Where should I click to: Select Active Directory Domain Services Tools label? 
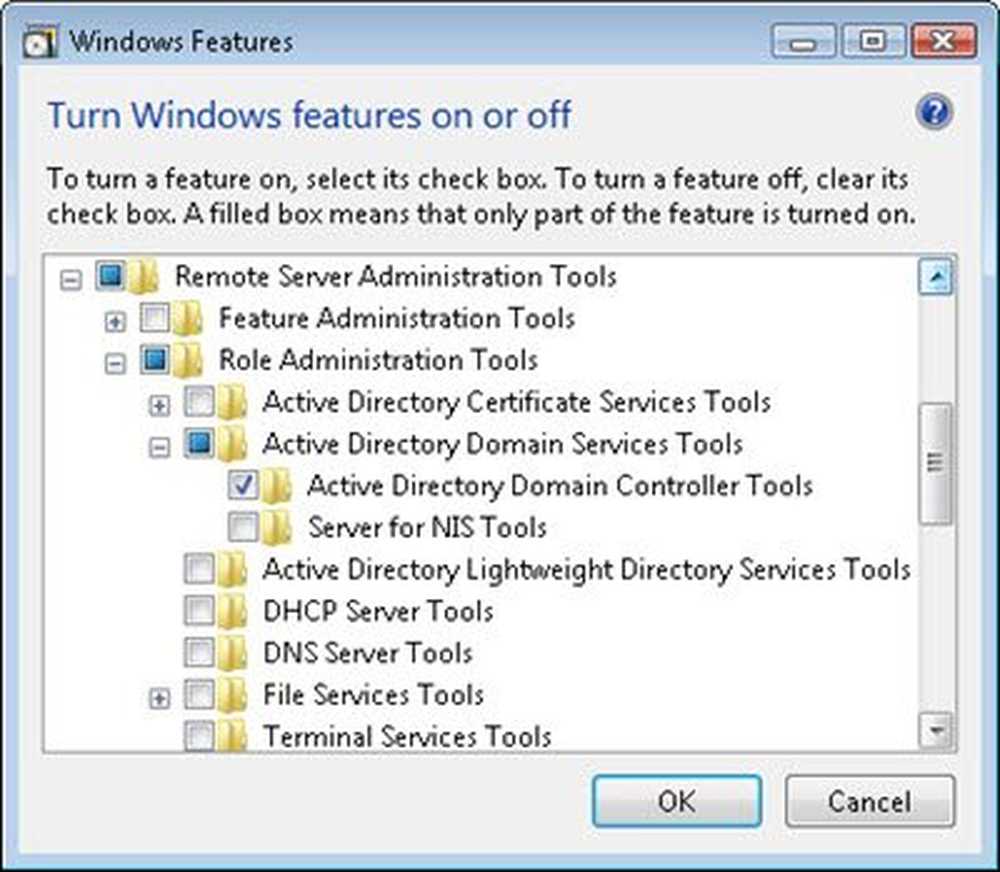503,444
